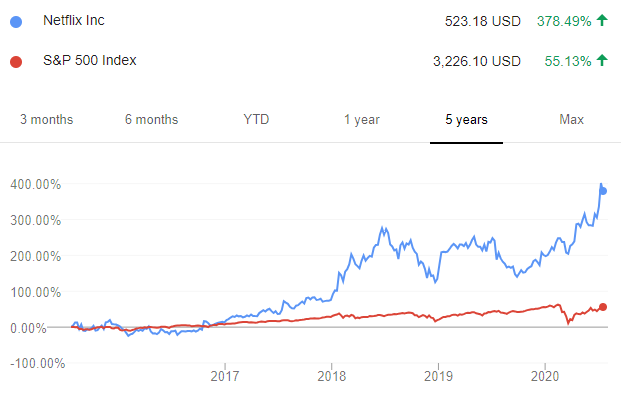Click the green up arrow beside 55.13%
Image resolution: width=621 pixels, height=403 pixels.
tap(602, 60)
